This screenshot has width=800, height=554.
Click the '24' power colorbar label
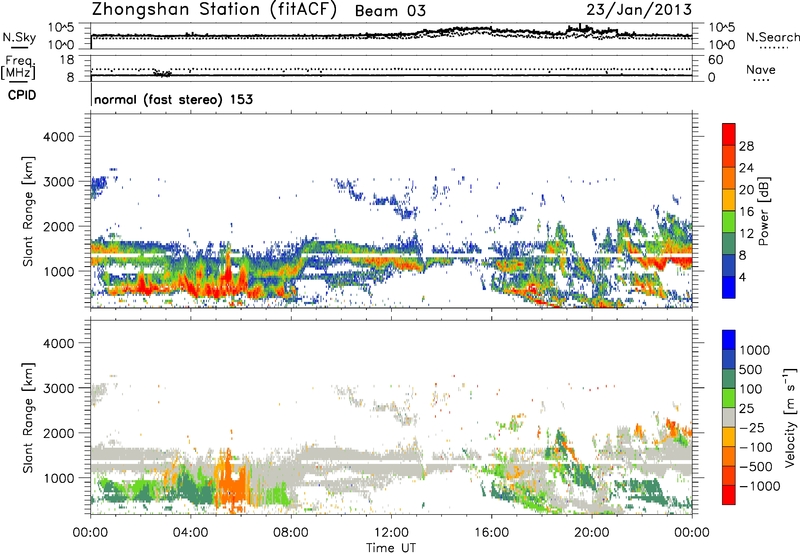point(746,168)
